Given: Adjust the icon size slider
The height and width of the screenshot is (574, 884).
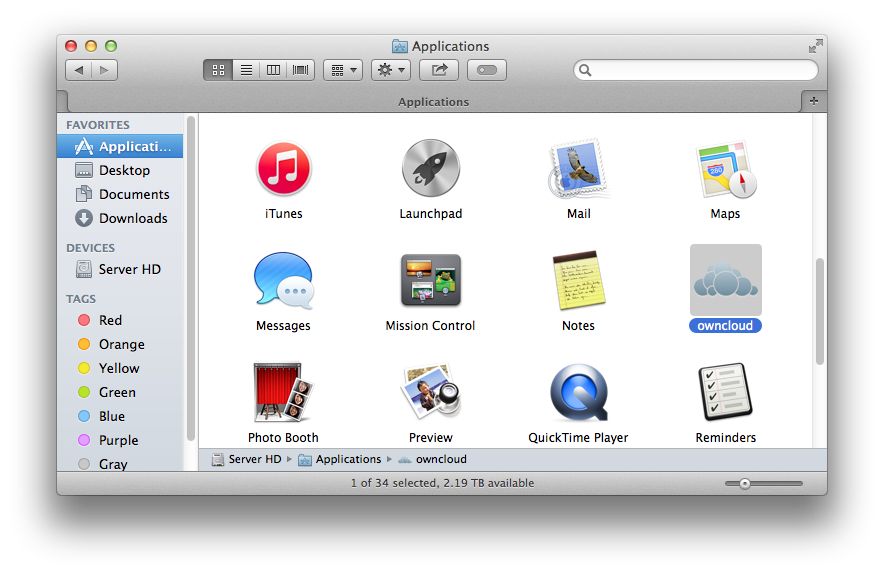Looking at the screenshot, I should tap(745, 483).
